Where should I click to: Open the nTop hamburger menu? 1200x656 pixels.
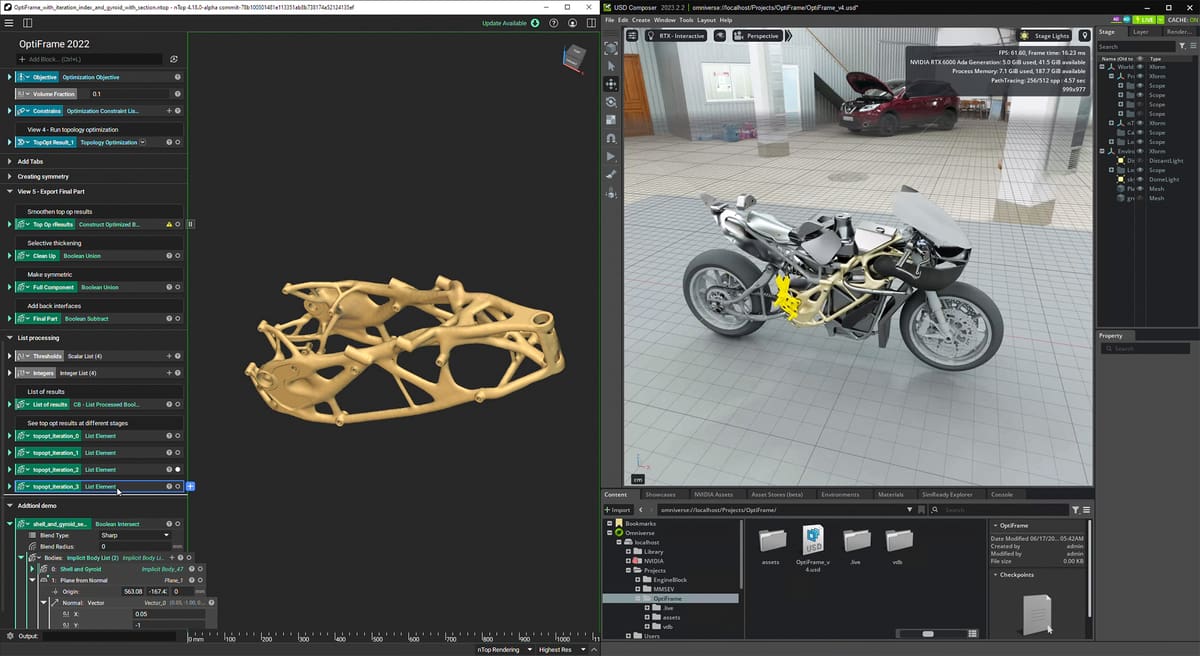(9, 22)
